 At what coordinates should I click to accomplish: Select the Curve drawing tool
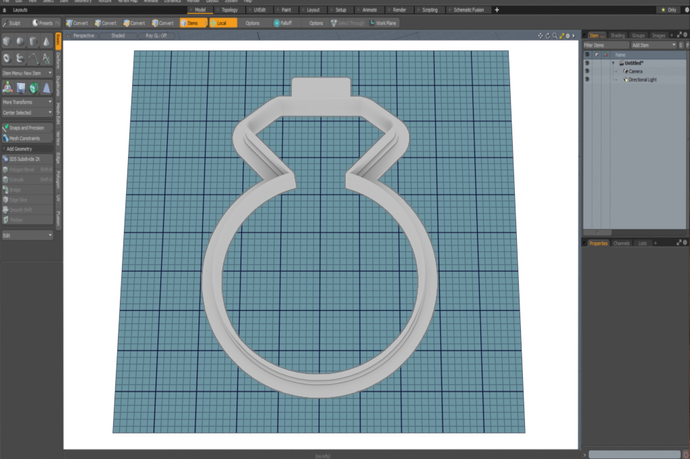(x=33, y=58)
